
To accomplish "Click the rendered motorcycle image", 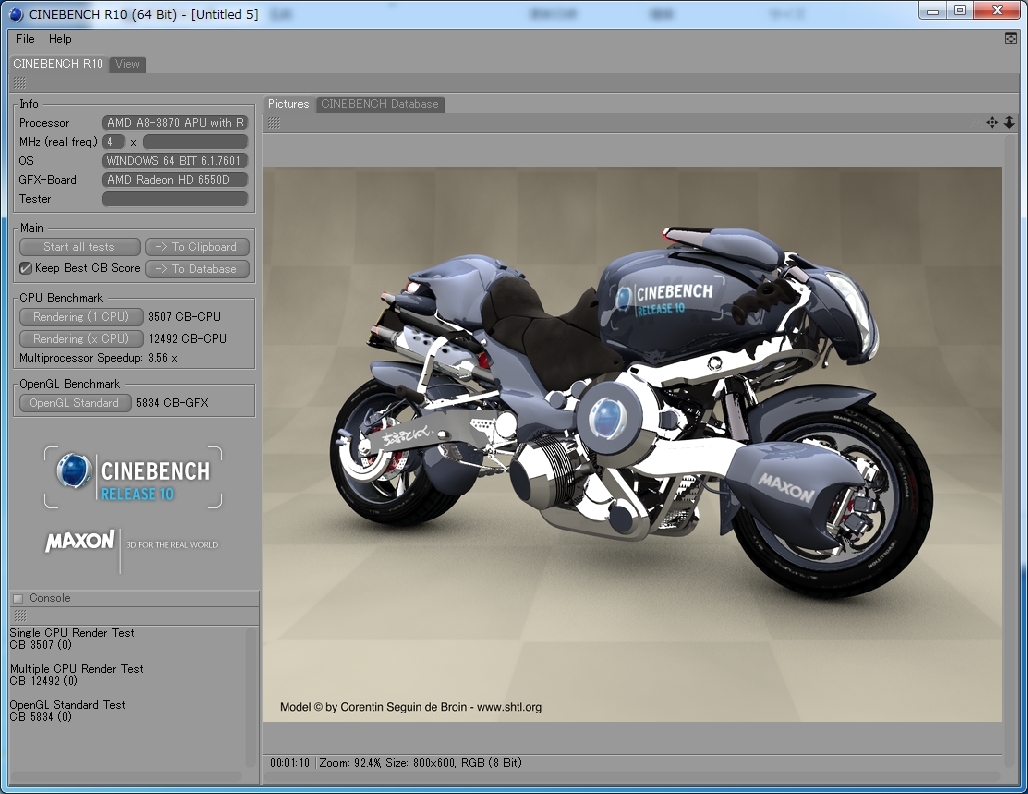I will tap(632, 445).
